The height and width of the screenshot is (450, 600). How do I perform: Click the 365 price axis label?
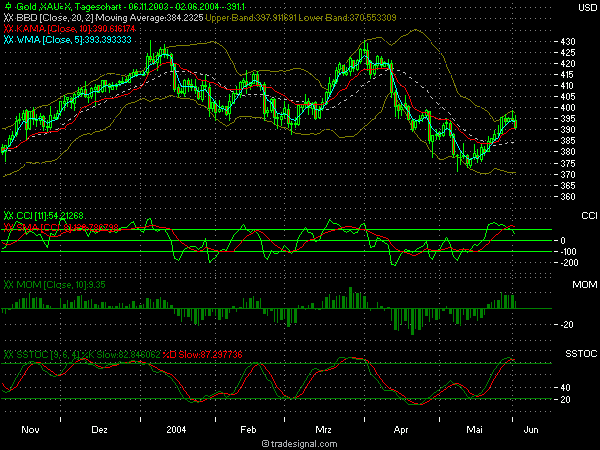pos(568,186)
